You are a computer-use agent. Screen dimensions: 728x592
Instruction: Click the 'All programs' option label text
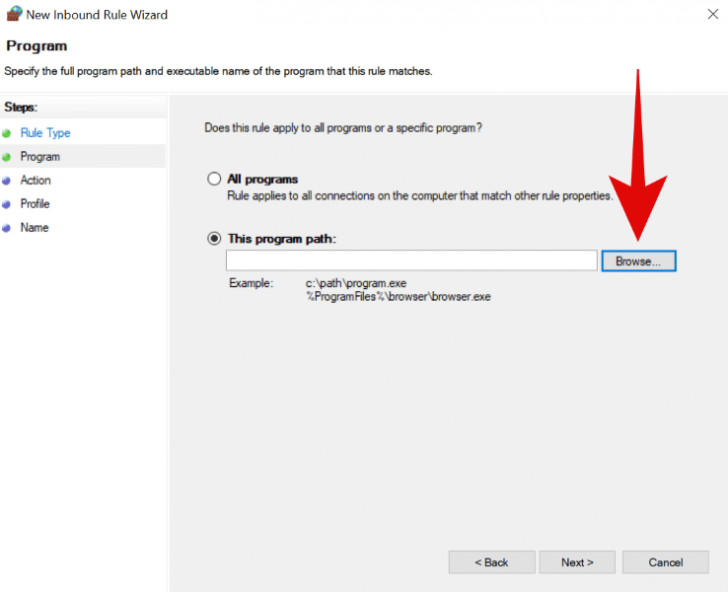pyautogui.click(x=263, y=179)
